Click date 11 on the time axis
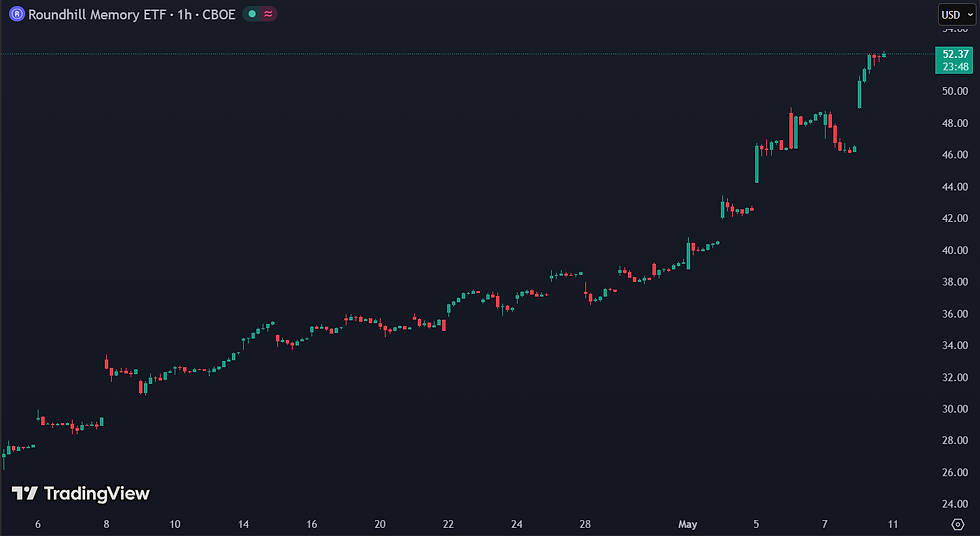980x536 pixels. pos(893,524)
